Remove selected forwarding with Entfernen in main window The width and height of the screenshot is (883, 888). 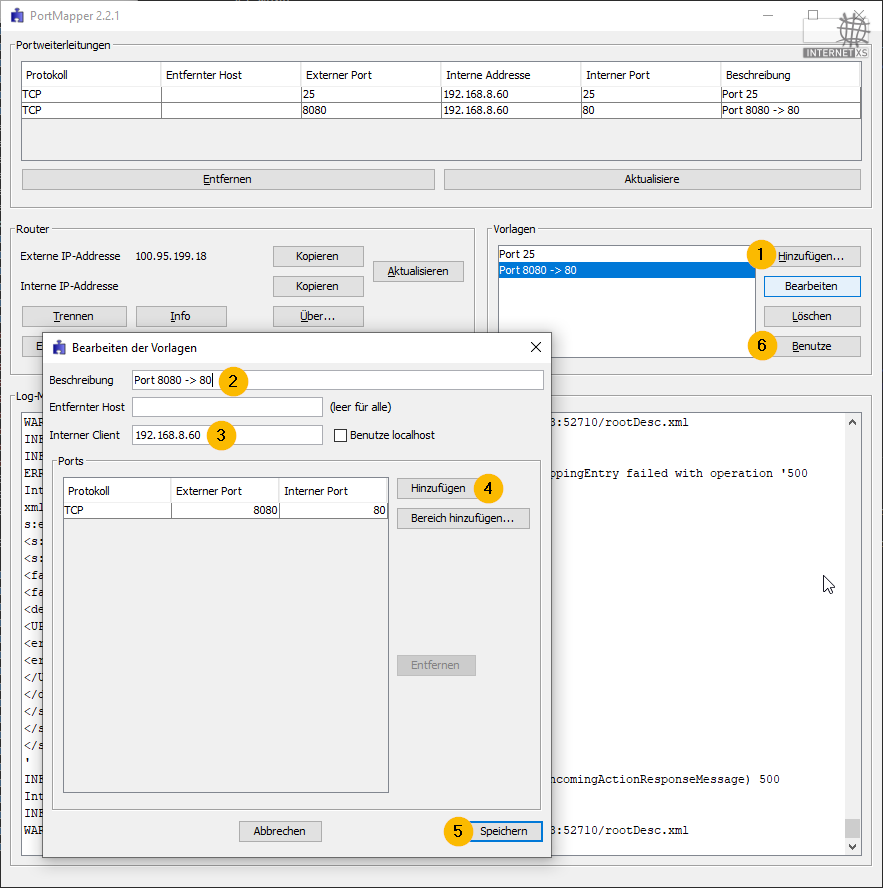pyautogui.click(x=228, y=179)
